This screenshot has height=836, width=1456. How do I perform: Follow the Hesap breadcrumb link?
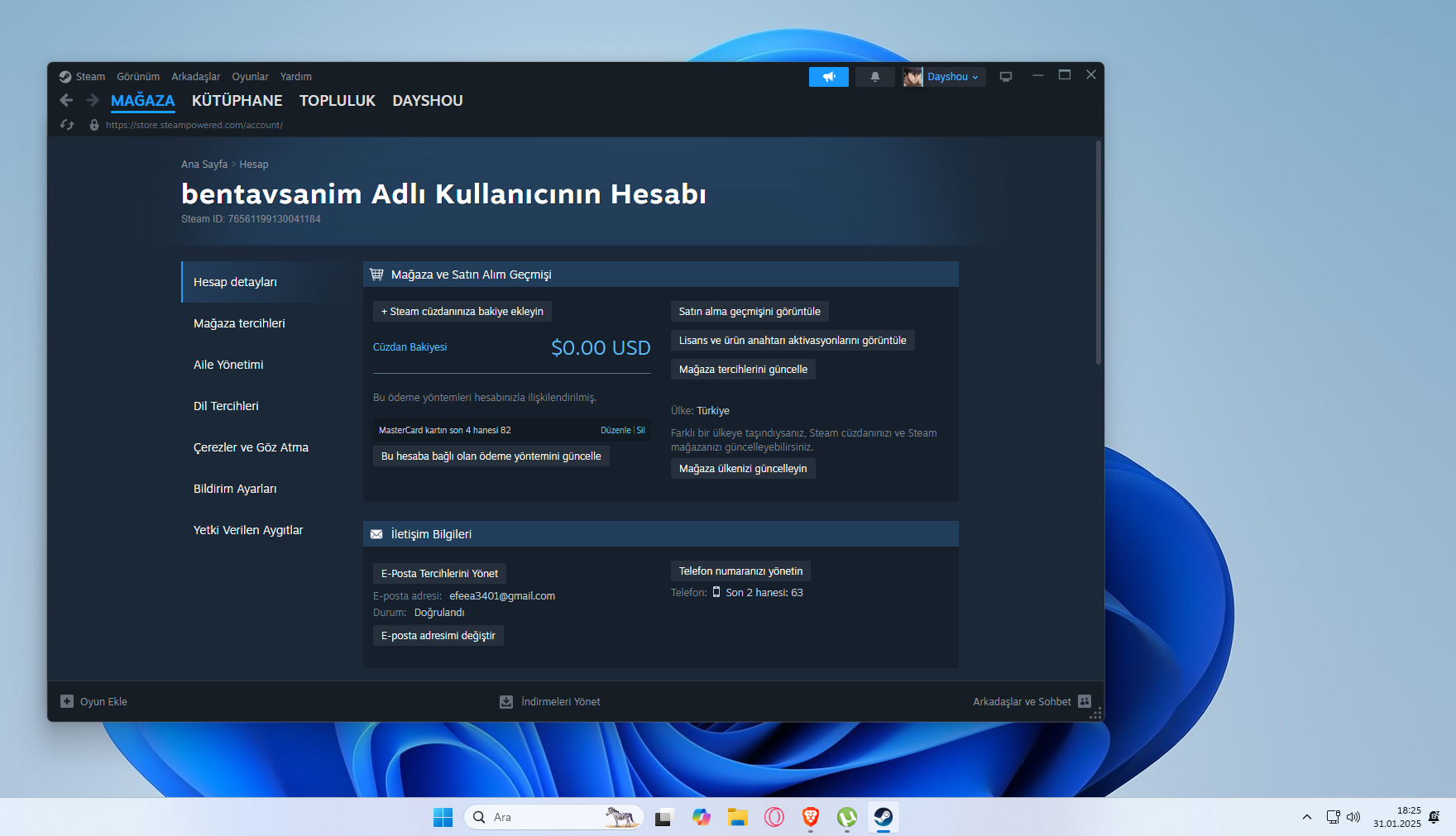tap(254, 165)
